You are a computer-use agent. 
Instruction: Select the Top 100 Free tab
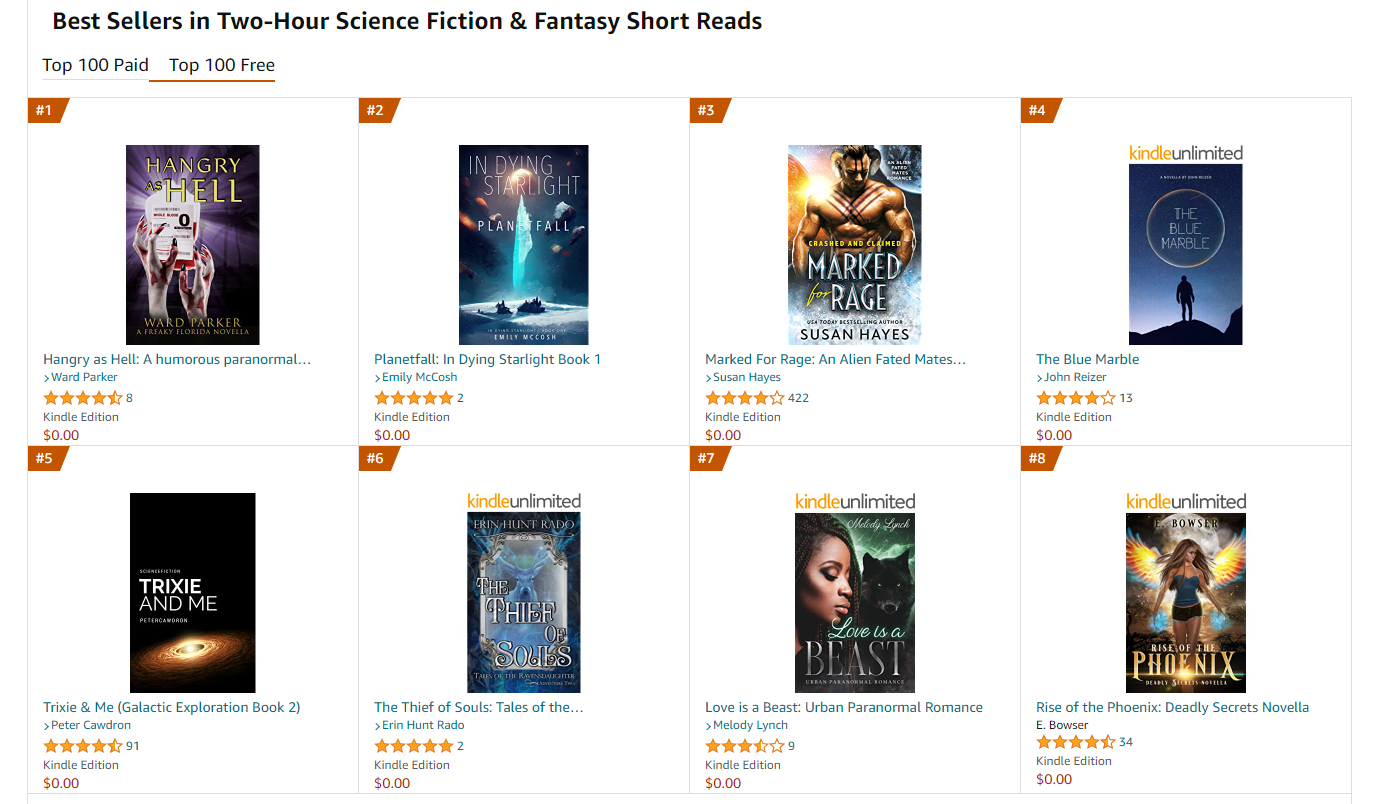(221, 66)
